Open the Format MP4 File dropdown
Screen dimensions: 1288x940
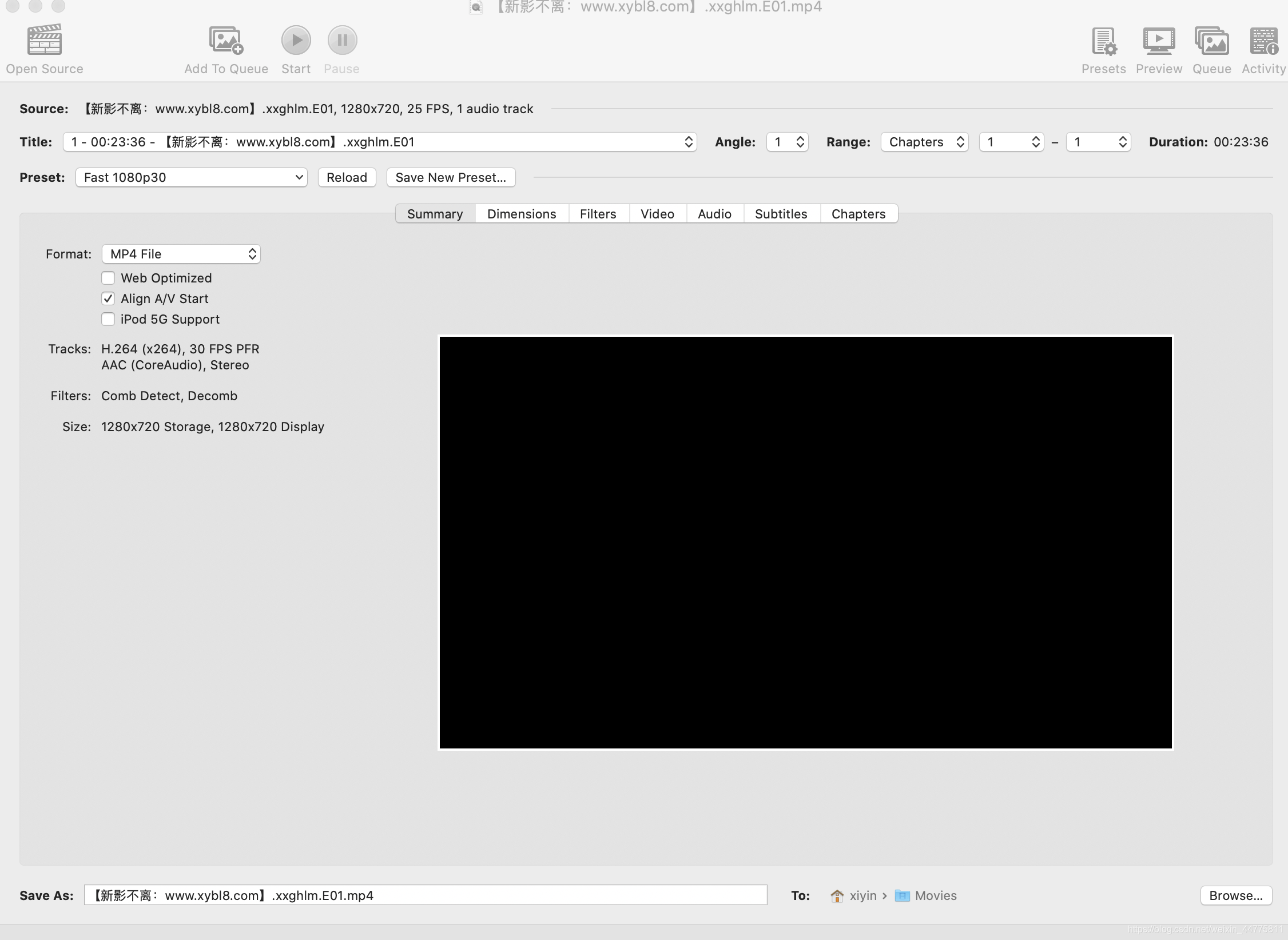point(181,254)
